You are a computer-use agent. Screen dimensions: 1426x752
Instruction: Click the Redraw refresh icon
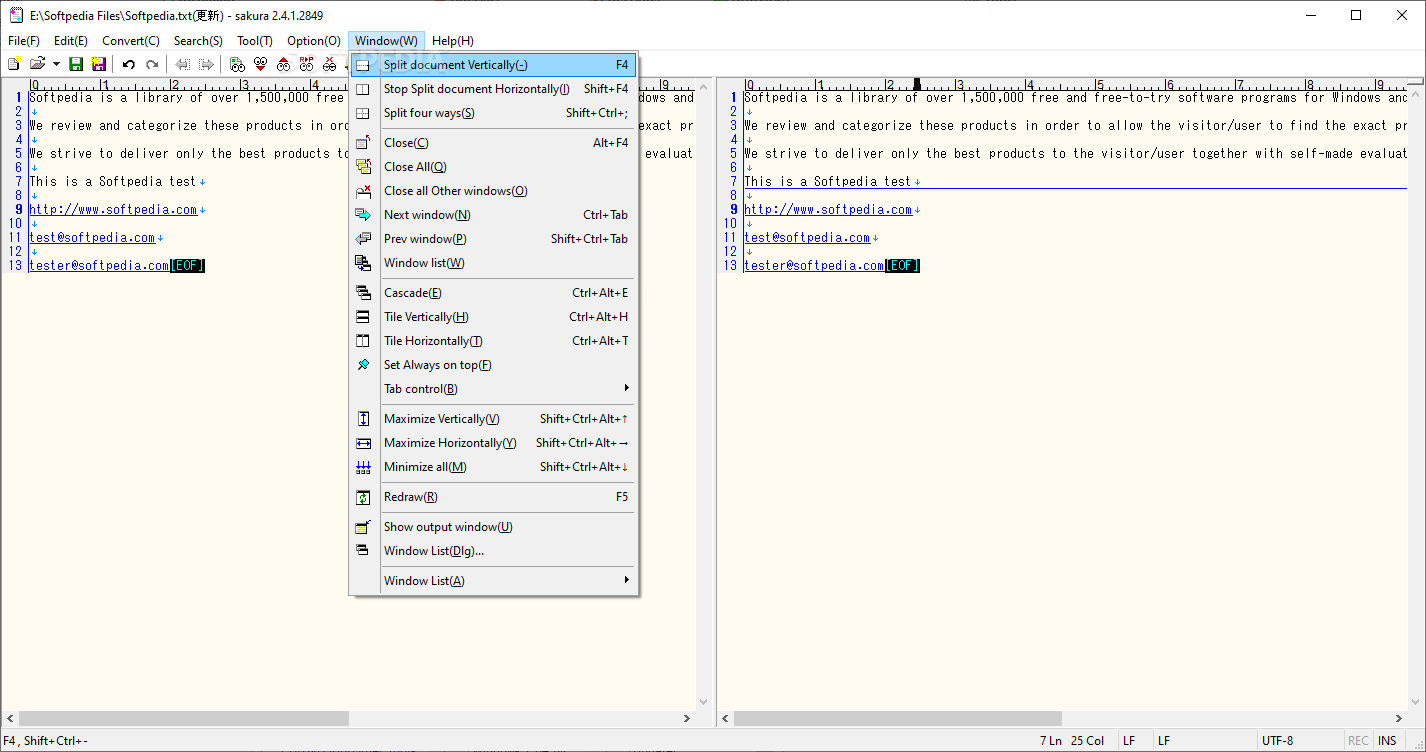(363, 497)
